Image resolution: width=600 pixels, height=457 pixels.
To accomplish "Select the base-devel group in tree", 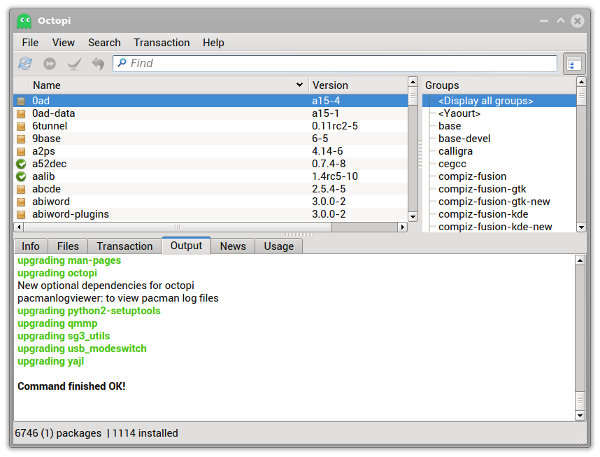I will point(465,139).
